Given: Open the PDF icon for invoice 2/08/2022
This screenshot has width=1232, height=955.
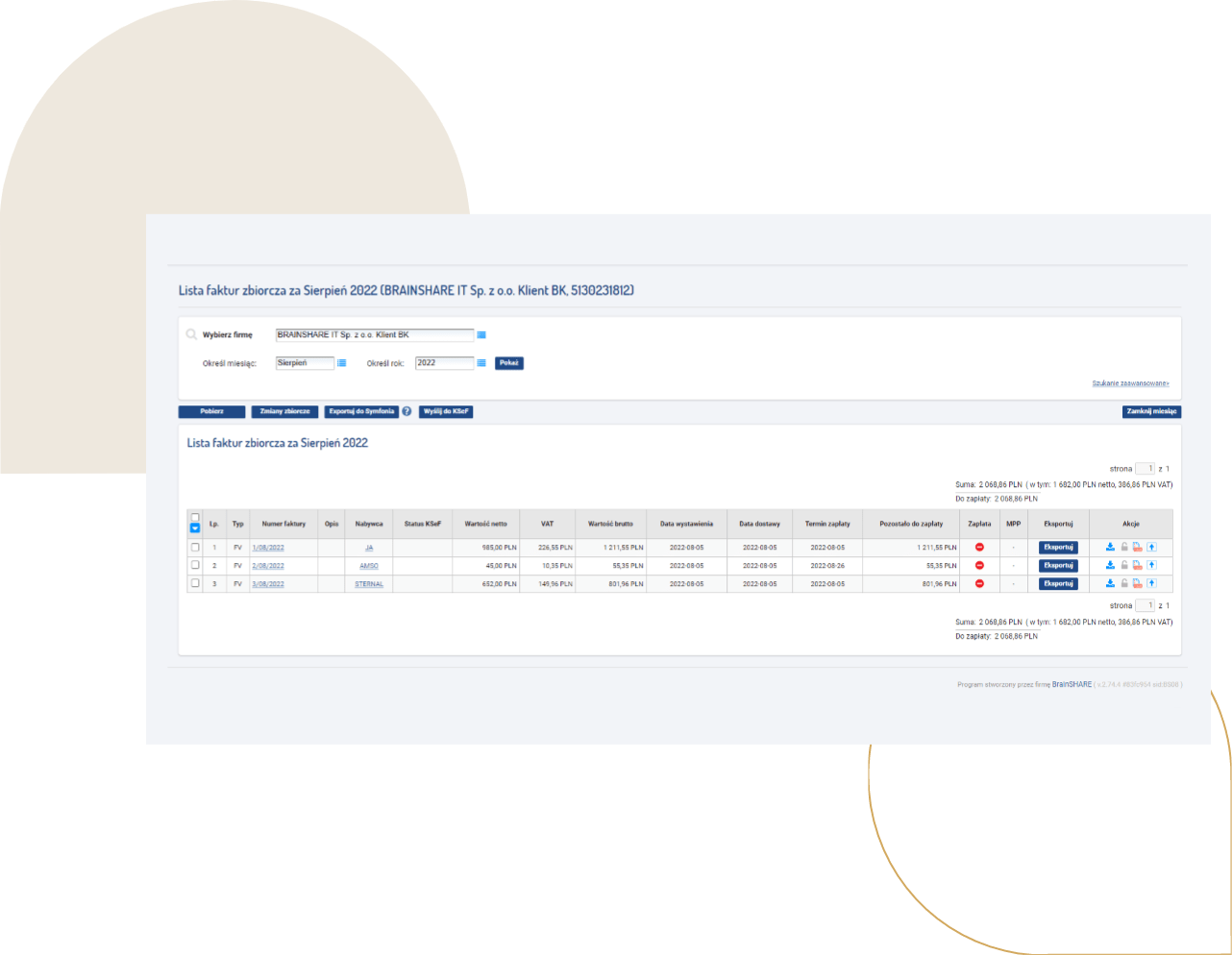Looking at the screenshot, I should 1138,566.
